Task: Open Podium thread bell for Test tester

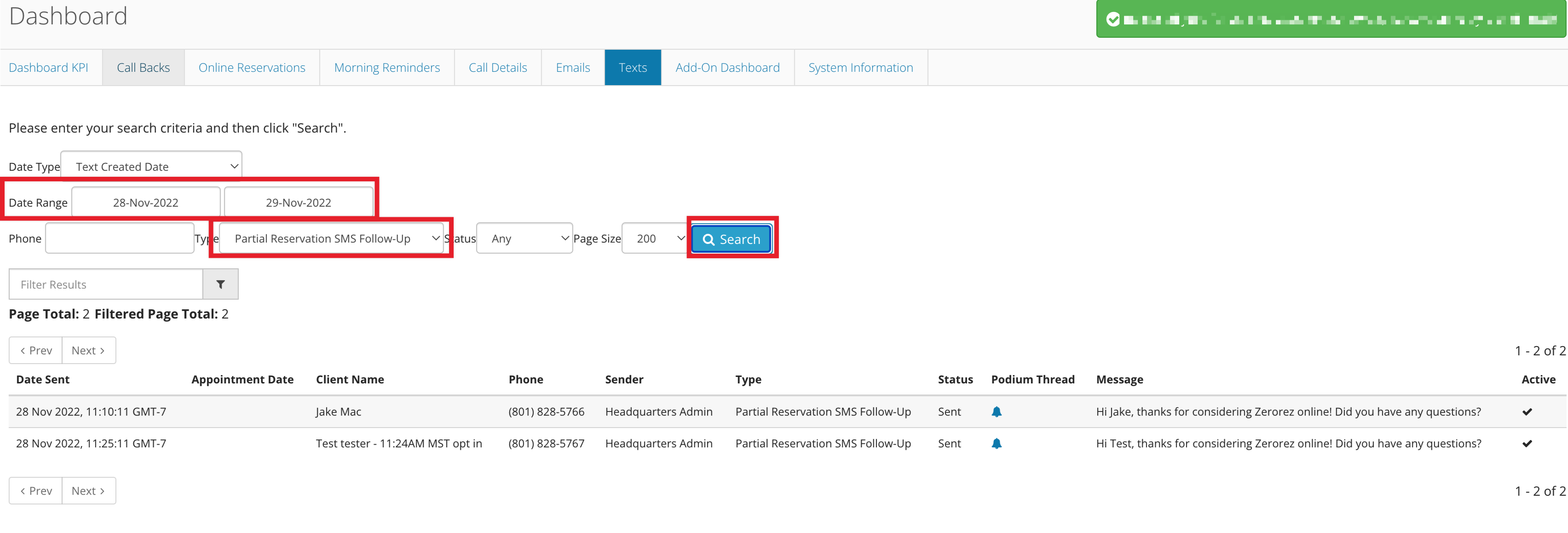Action: pyautogui.click(x=997, y=443)
